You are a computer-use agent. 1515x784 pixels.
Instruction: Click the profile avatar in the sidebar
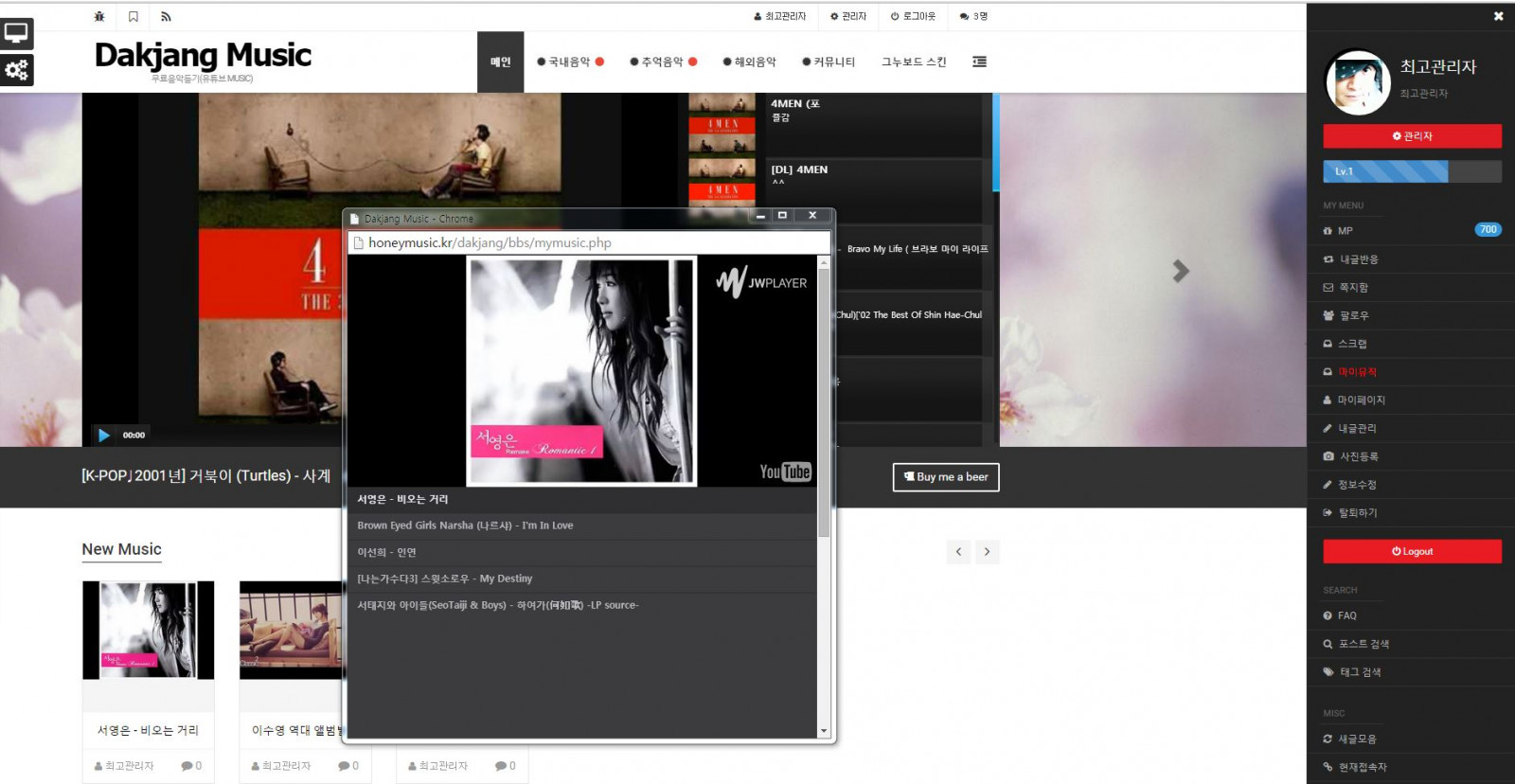tap(1357, 82)
